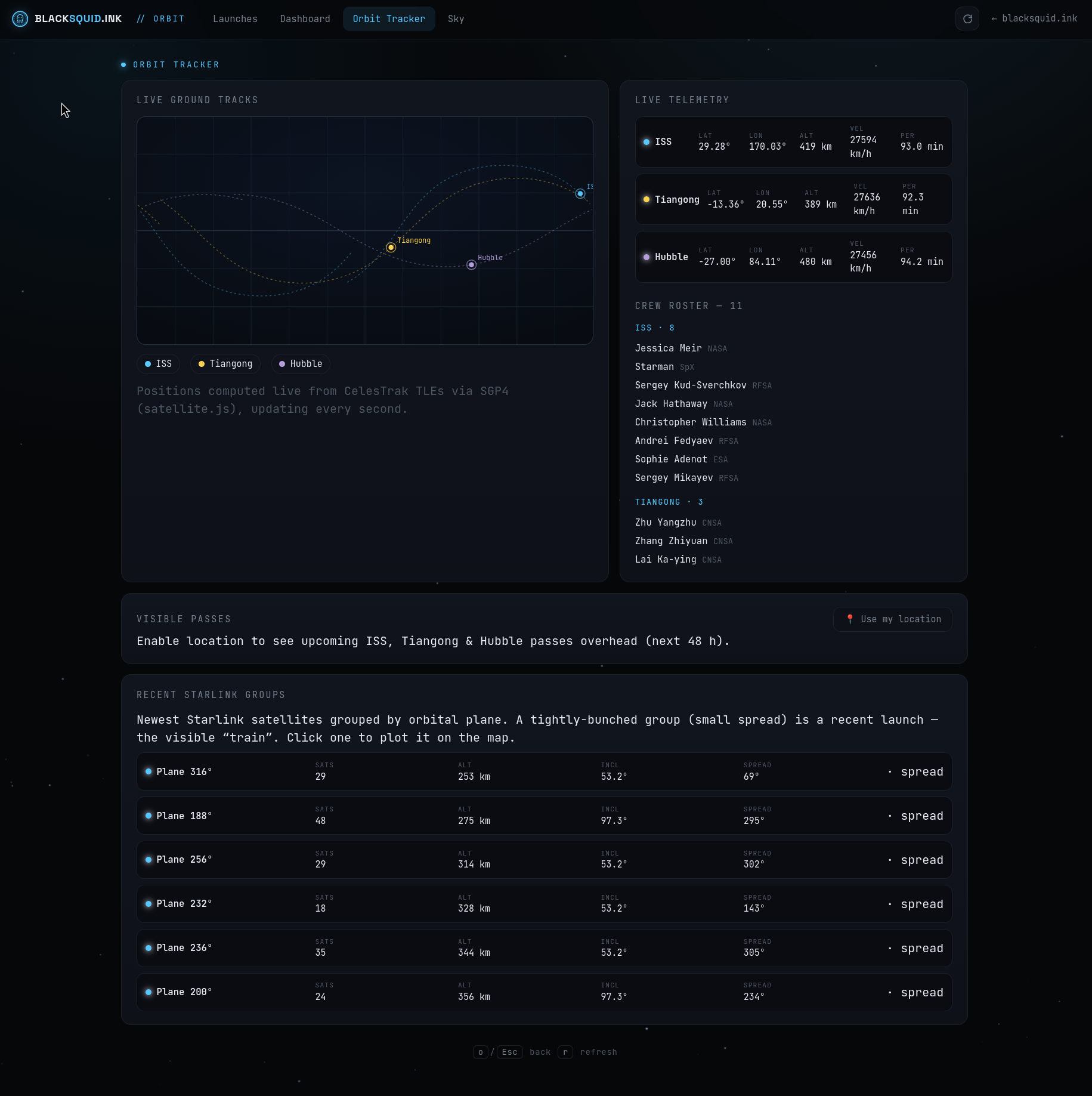1092x1096 pixels.
Task: Open the Launches tab
Action: (235, 19)
